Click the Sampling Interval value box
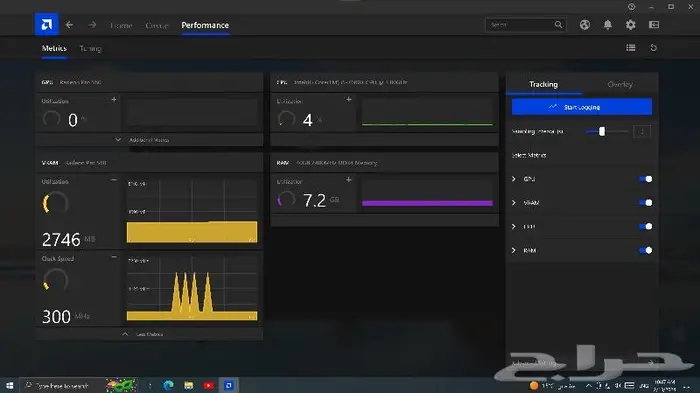The image size is (700, 393). pos(642,131)
